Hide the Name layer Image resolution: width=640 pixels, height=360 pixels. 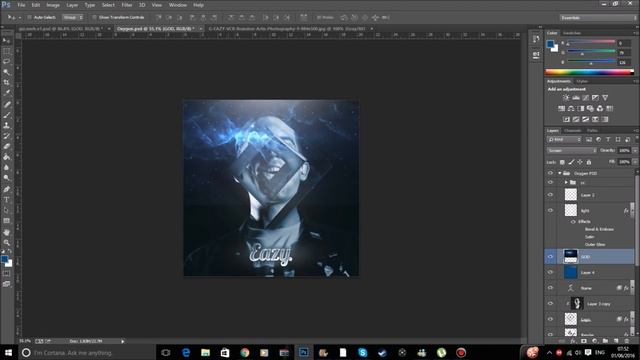(550, 288)
